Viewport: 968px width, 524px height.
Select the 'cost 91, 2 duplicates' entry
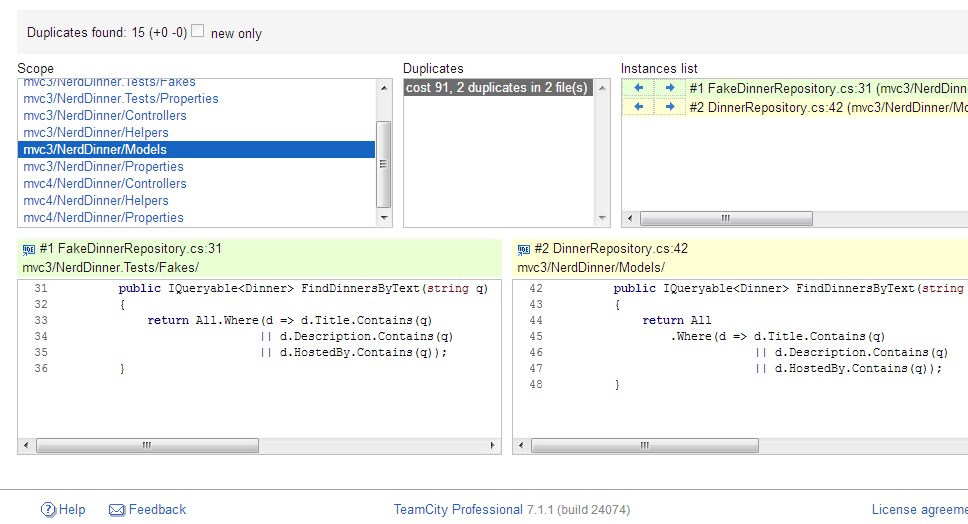tap(497, 88)
